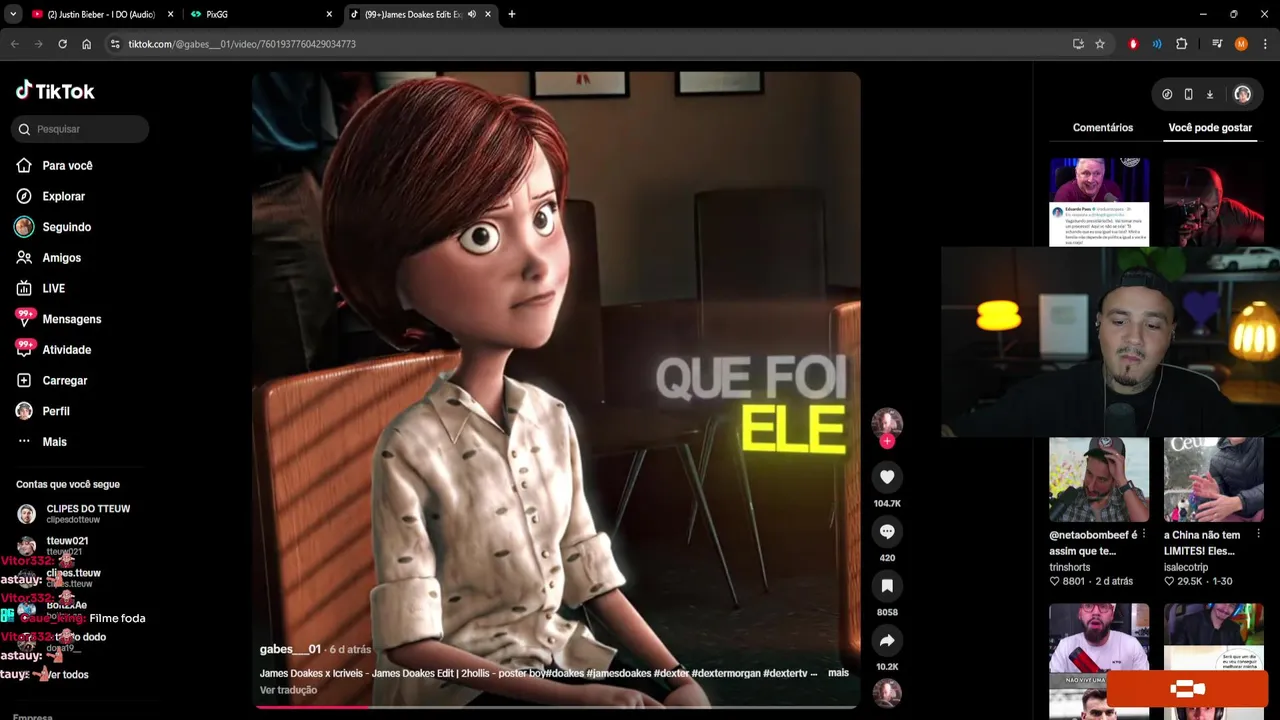The height and width of the screenshot is (720, 1280).
Task: Click the address bar URL
Action: click(242, 44)
